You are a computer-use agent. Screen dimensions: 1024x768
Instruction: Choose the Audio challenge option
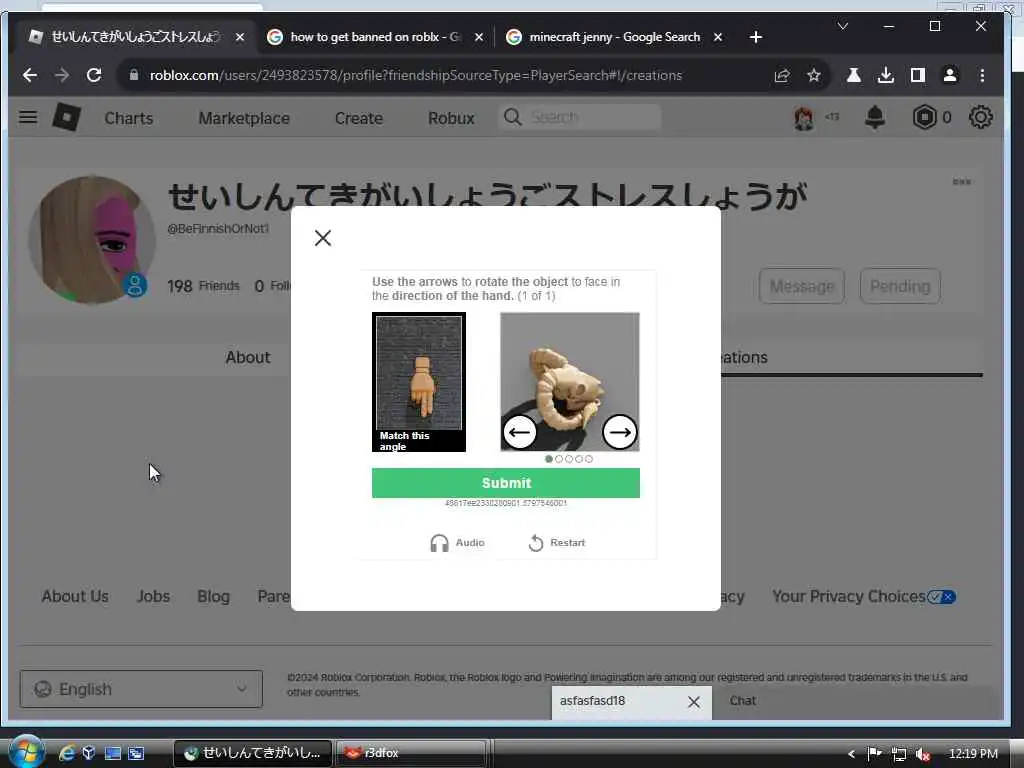point(457,543)
